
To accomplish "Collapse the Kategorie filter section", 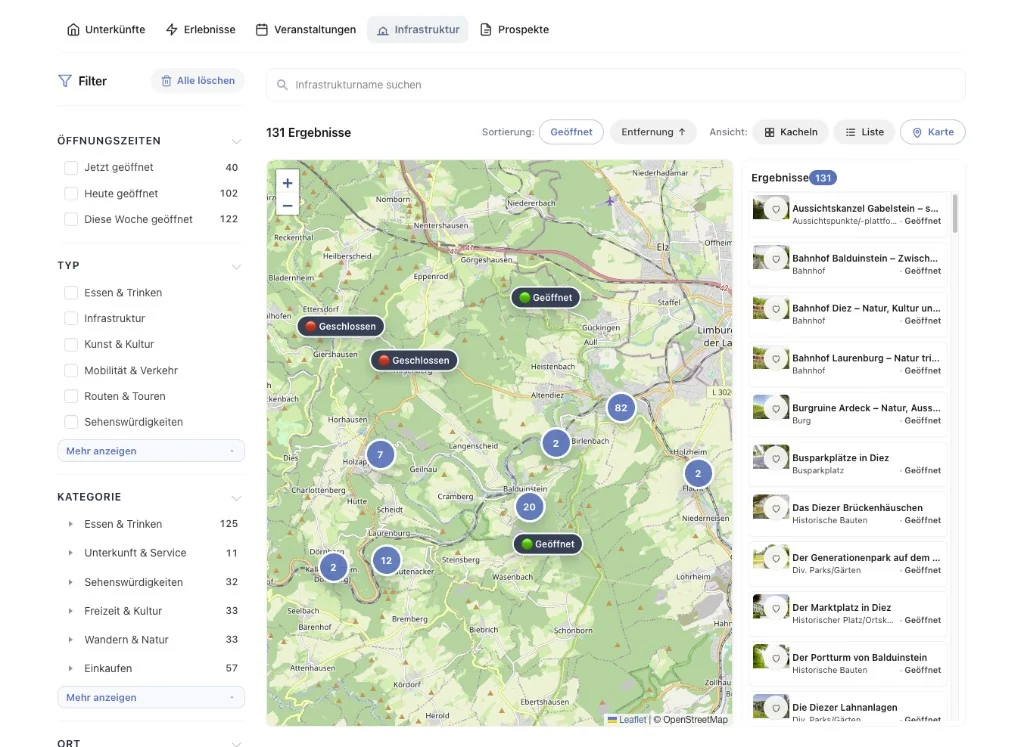I will click(x=236, y=498).
